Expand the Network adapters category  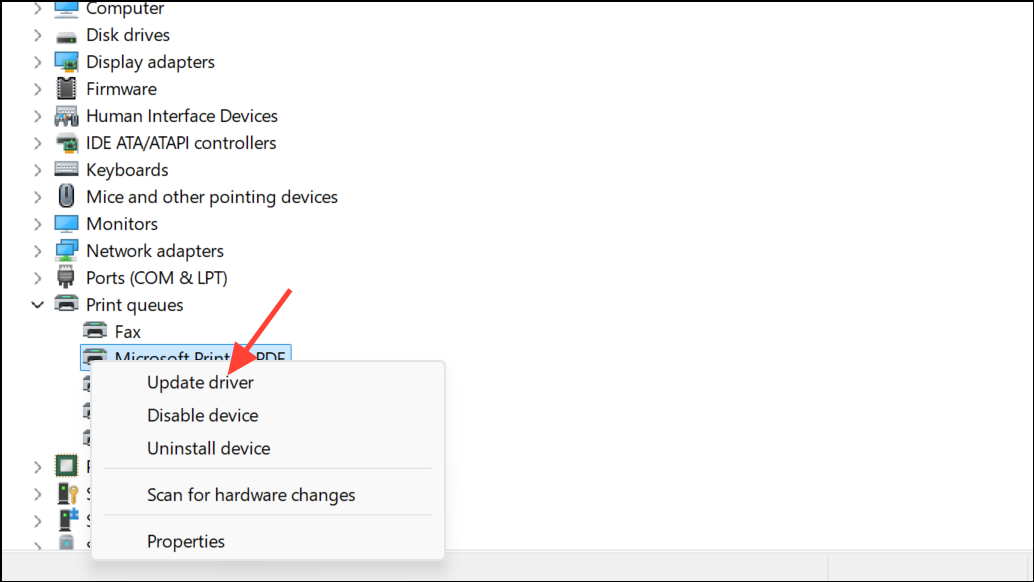(38, 251)
